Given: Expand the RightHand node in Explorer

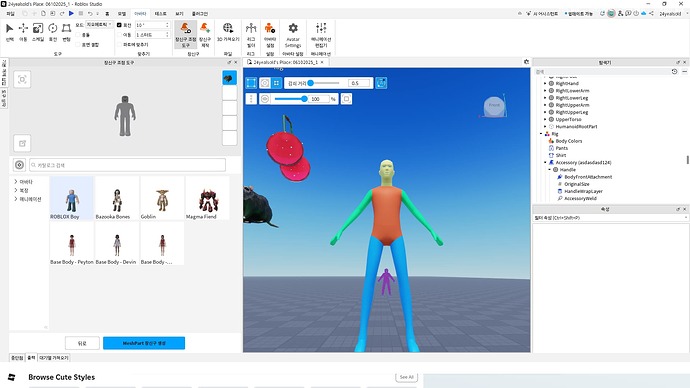Looking at the screenshot, I should coord(545,83).
